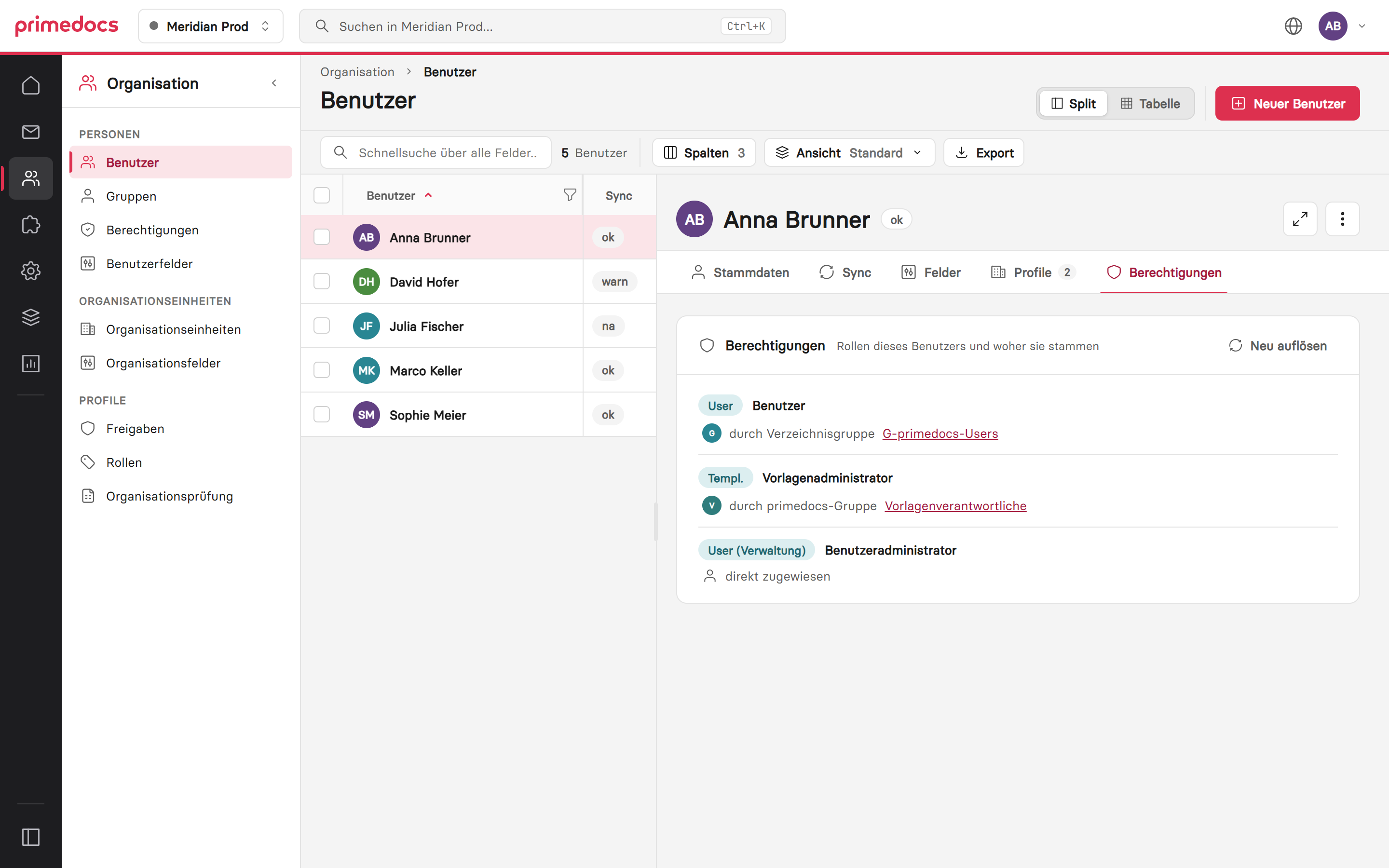Viewport: 1389px width, 868px height.
Task: Click the sort arrow on Benutzer column
Action: point(428,196)
